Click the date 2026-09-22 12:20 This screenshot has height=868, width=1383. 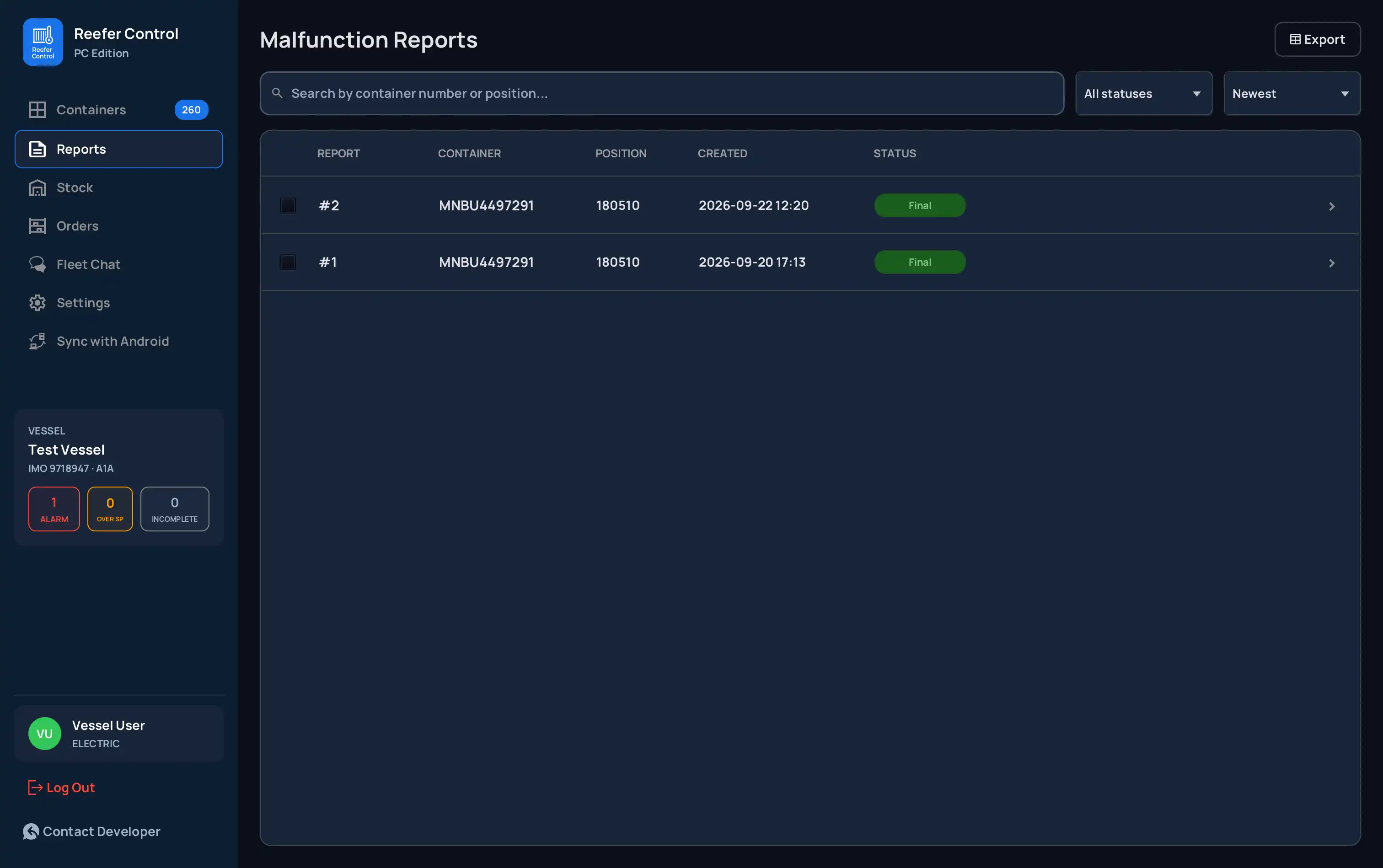tap(753, 205)
